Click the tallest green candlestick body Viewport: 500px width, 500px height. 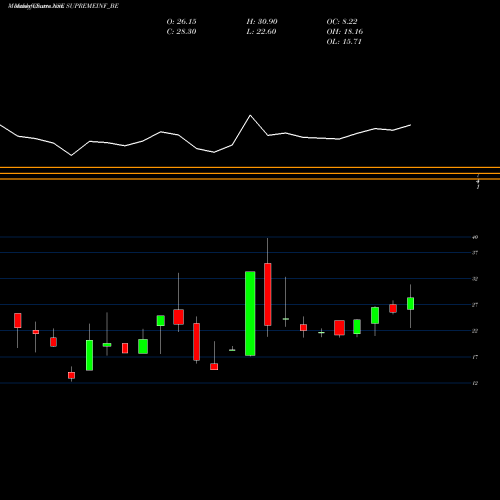250,314
